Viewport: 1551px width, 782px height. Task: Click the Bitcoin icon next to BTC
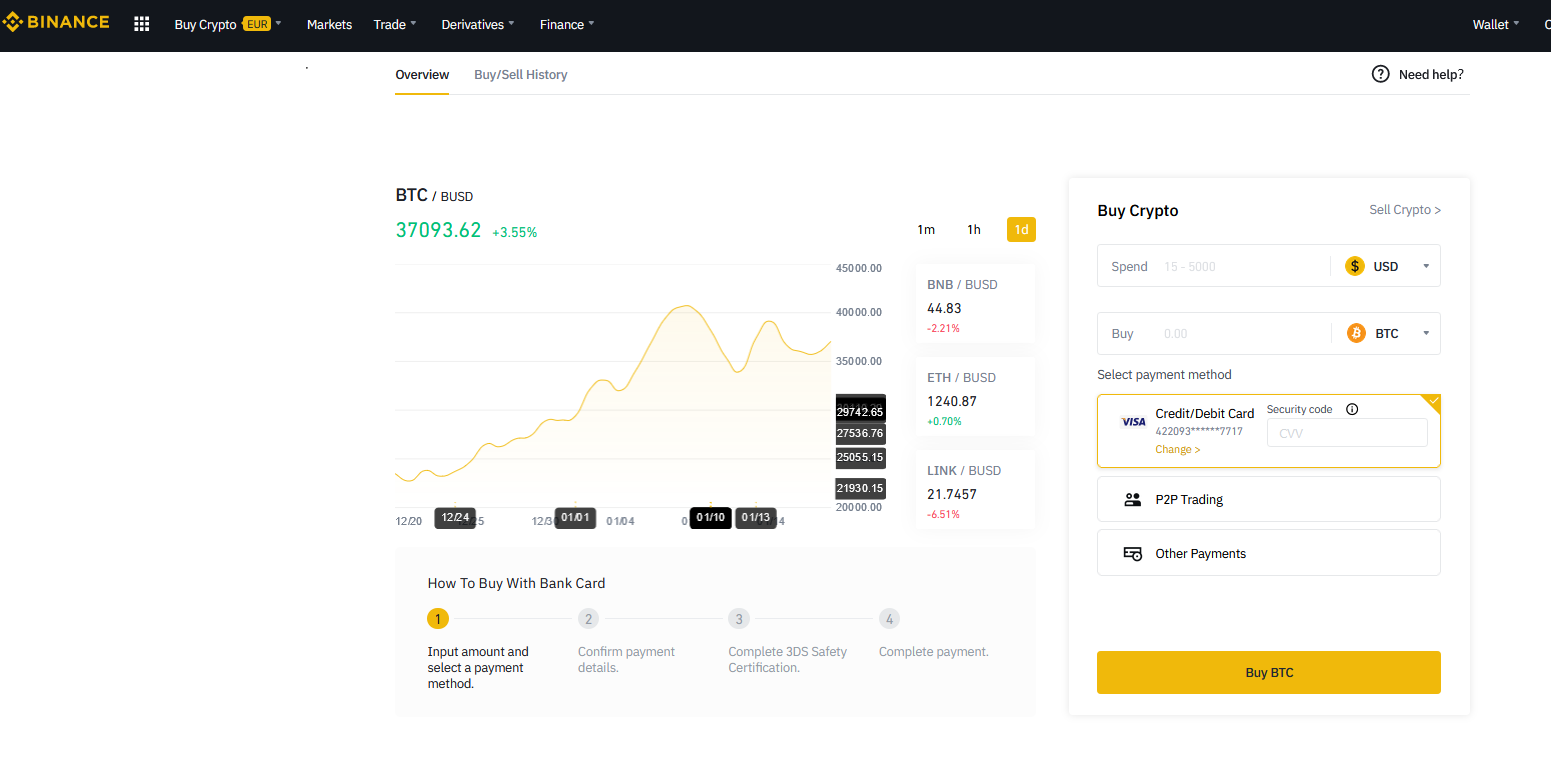1356,333
